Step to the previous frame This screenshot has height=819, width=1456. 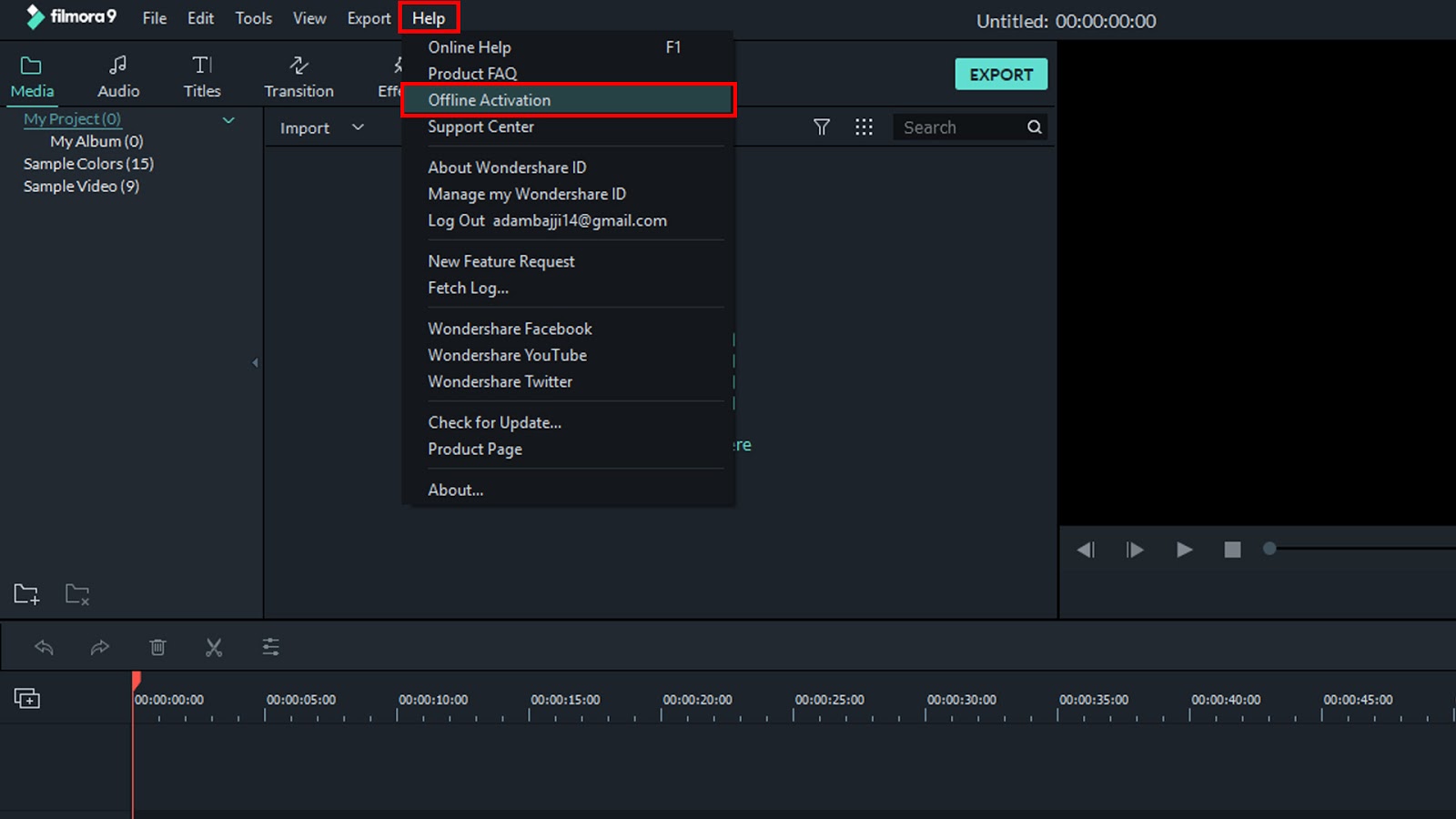1086,550
